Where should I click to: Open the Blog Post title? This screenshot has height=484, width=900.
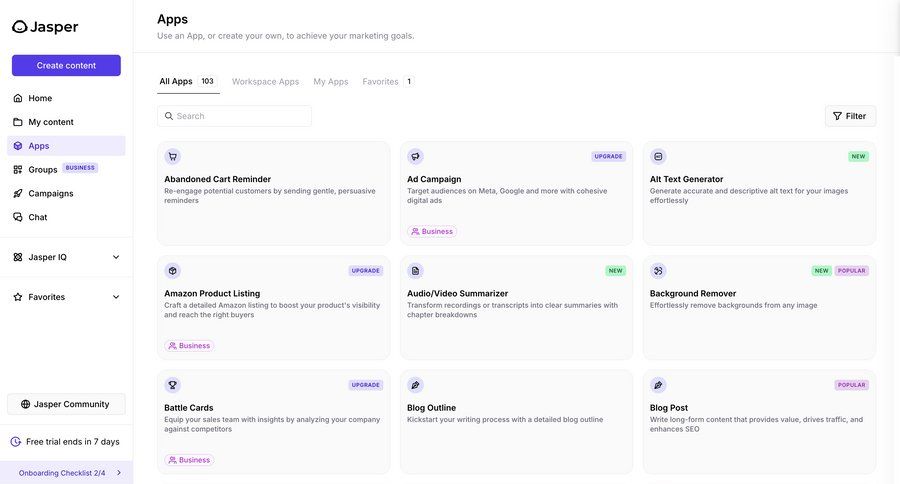tap(669, 408)
